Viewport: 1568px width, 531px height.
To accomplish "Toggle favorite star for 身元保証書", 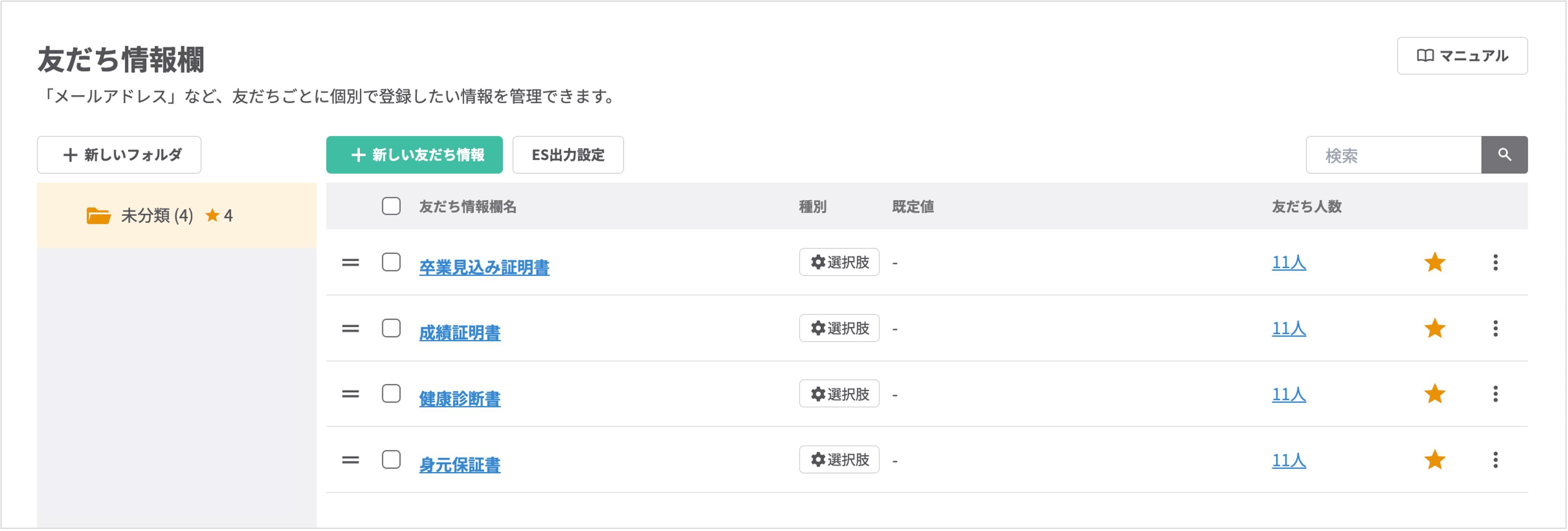I will pyautogui.click(x=1435, y=460).
